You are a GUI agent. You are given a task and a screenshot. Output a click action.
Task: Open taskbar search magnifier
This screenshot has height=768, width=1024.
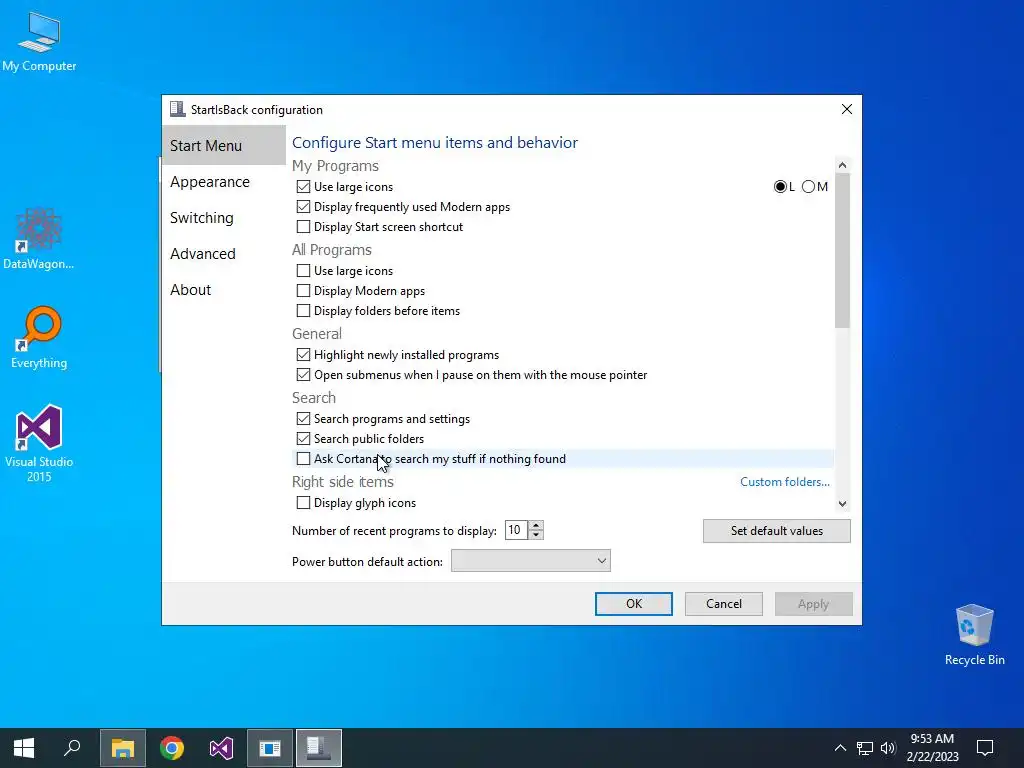pos(72,748)
